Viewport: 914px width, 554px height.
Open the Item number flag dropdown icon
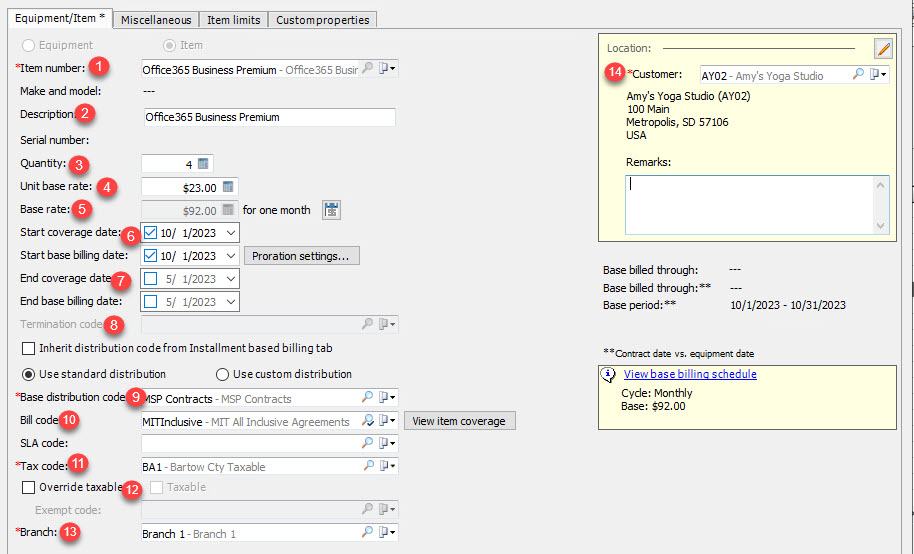tap(386, 68)
